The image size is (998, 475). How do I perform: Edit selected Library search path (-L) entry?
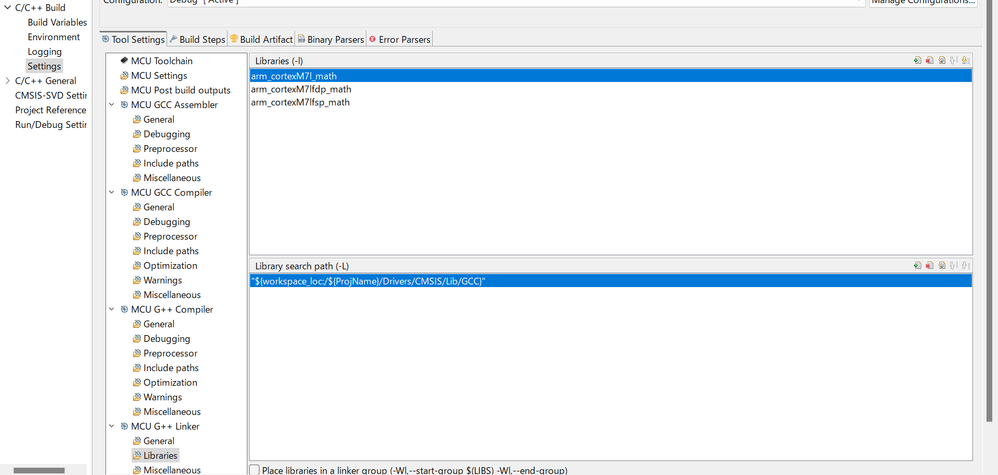(x=941, y=266)
